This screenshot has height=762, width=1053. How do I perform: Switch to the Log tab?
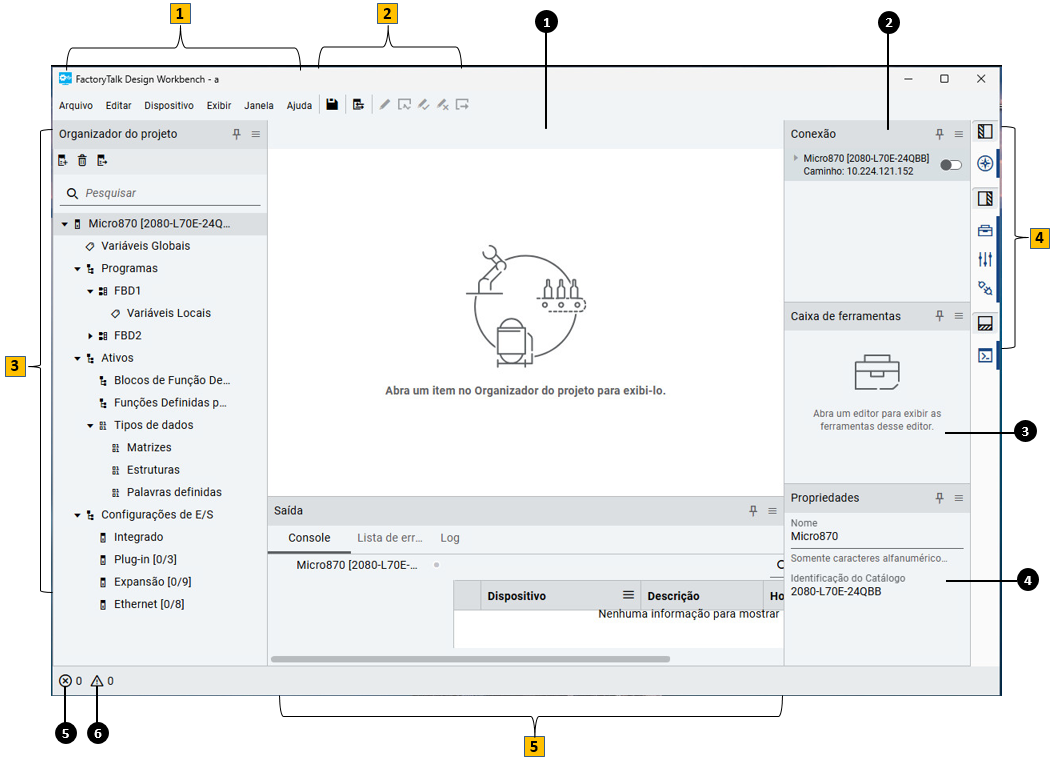450,538
